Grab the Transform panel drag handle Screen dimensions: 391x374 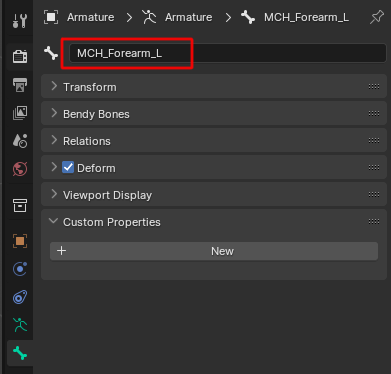point(374,87)
